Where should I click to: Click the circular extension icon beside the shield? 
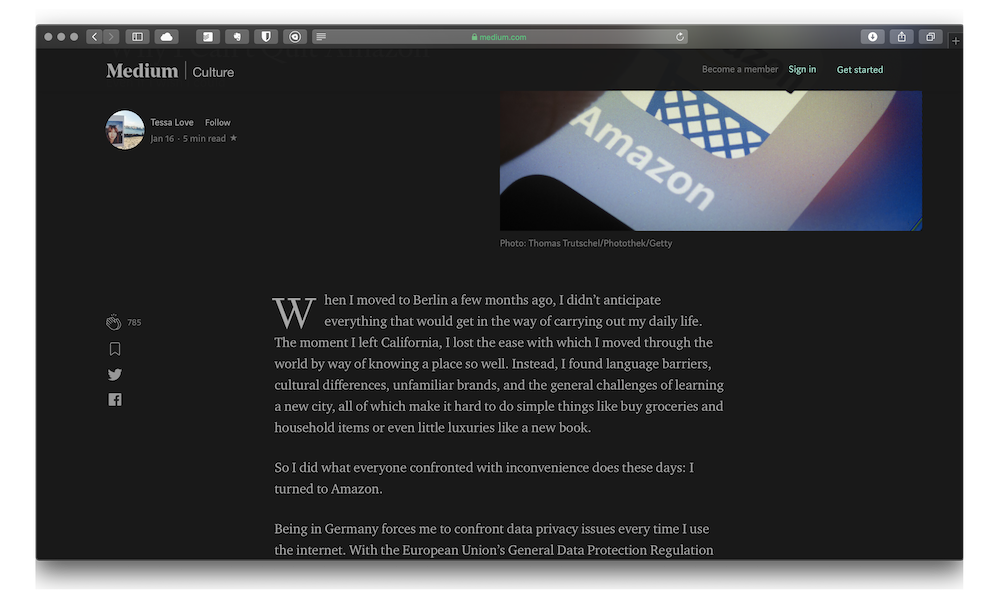pos(295,37)
